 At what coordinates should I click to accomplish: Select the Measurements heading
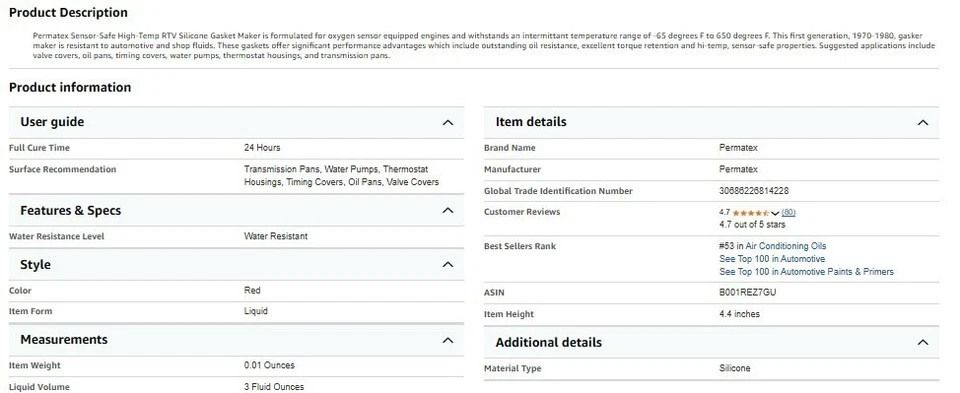coord(64,340)
